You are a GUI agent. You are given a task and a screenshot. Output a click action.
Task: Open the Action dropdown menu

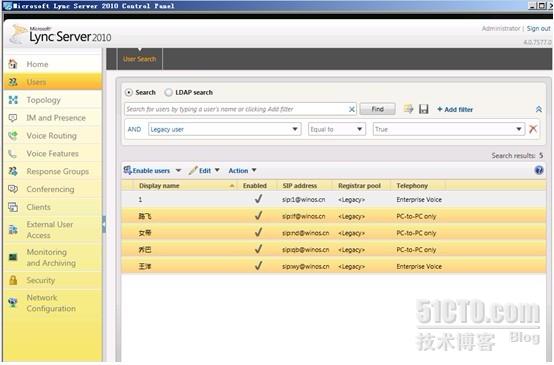[242, 171]
